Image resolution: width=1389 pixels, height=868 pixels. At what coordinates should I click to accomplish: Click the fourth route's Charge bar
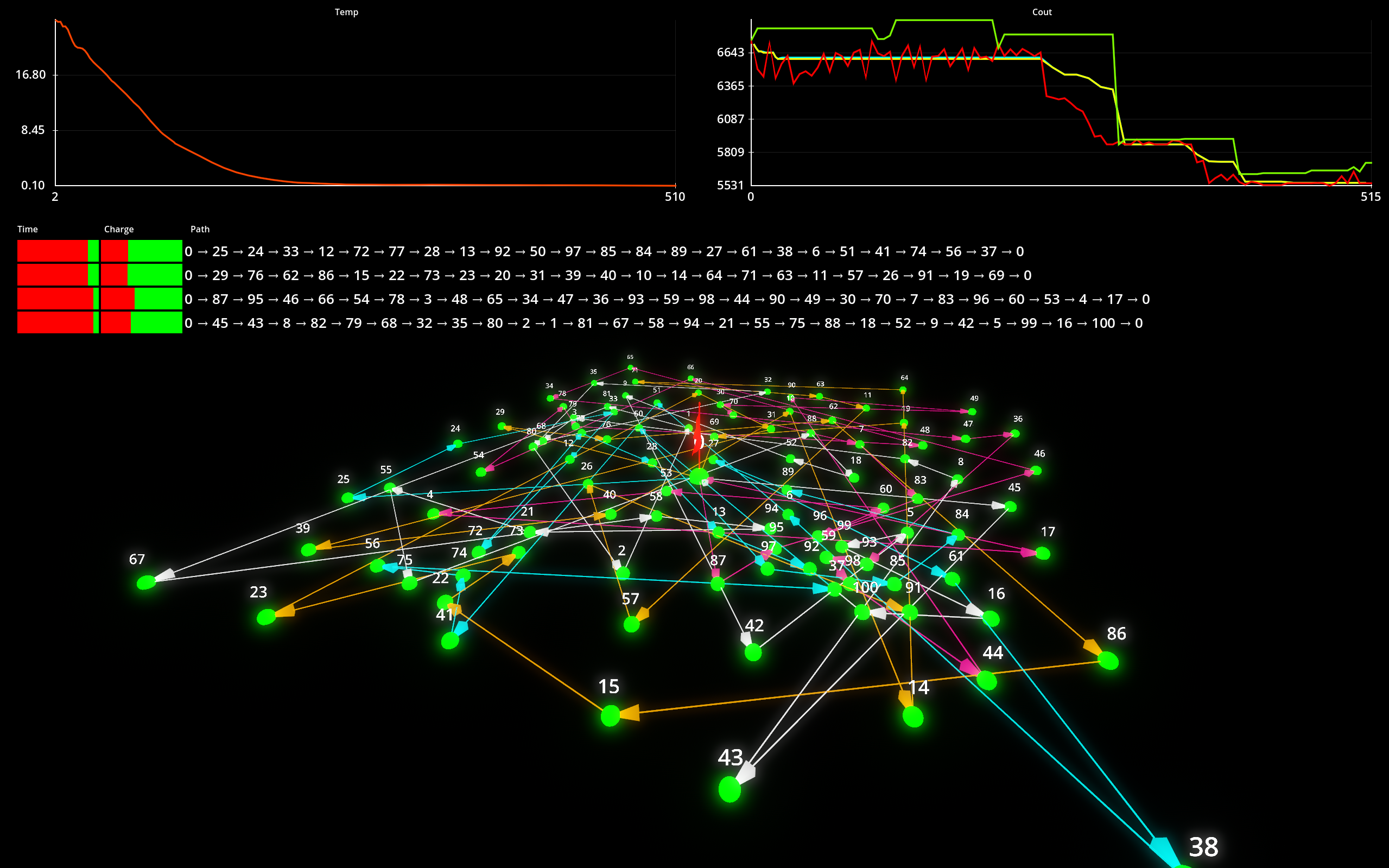tap(141, 322)
